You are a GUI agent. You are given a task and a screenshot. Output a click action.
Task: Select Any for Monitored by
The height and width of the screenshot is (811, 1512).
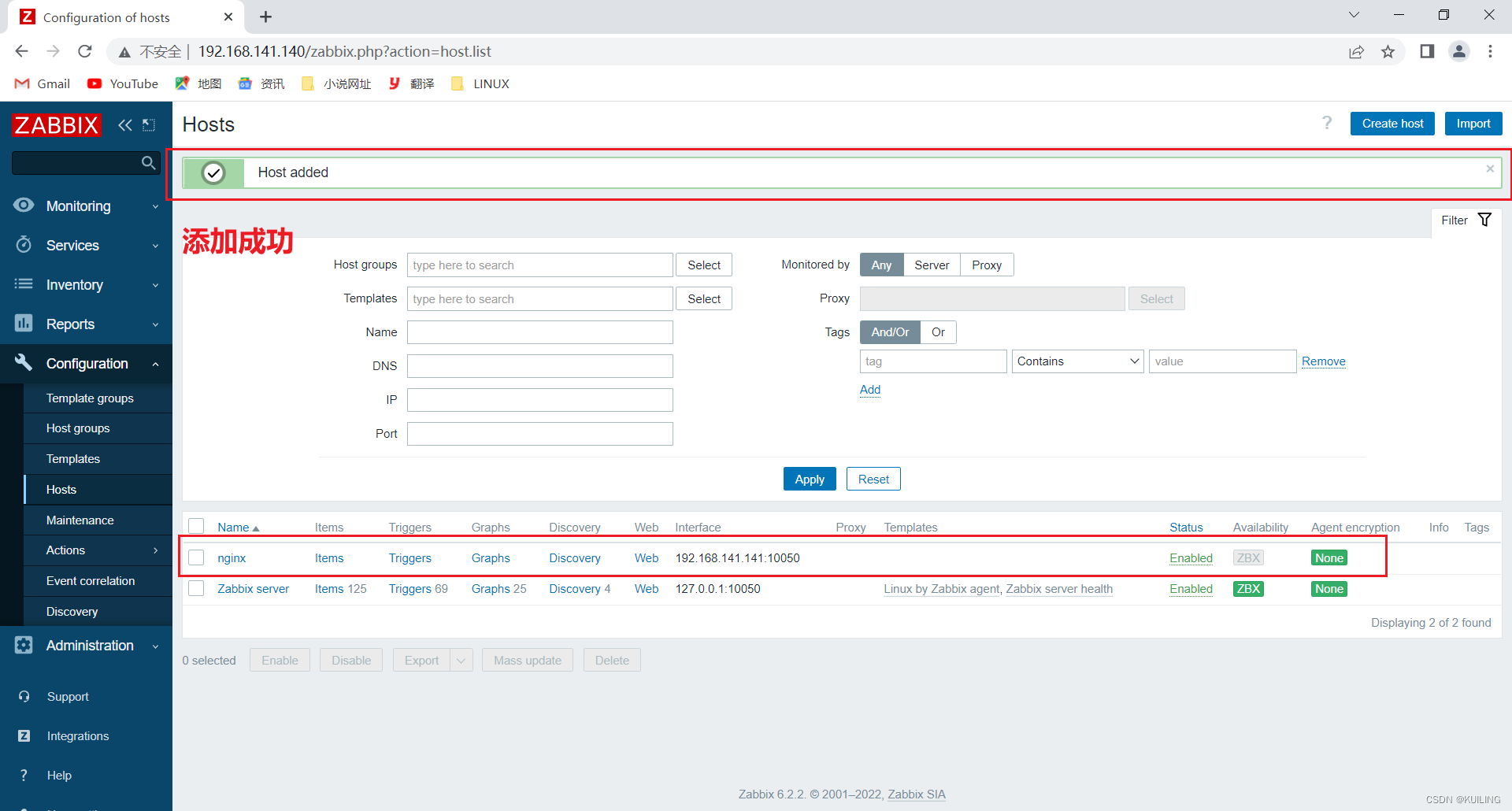pos(881,265)
